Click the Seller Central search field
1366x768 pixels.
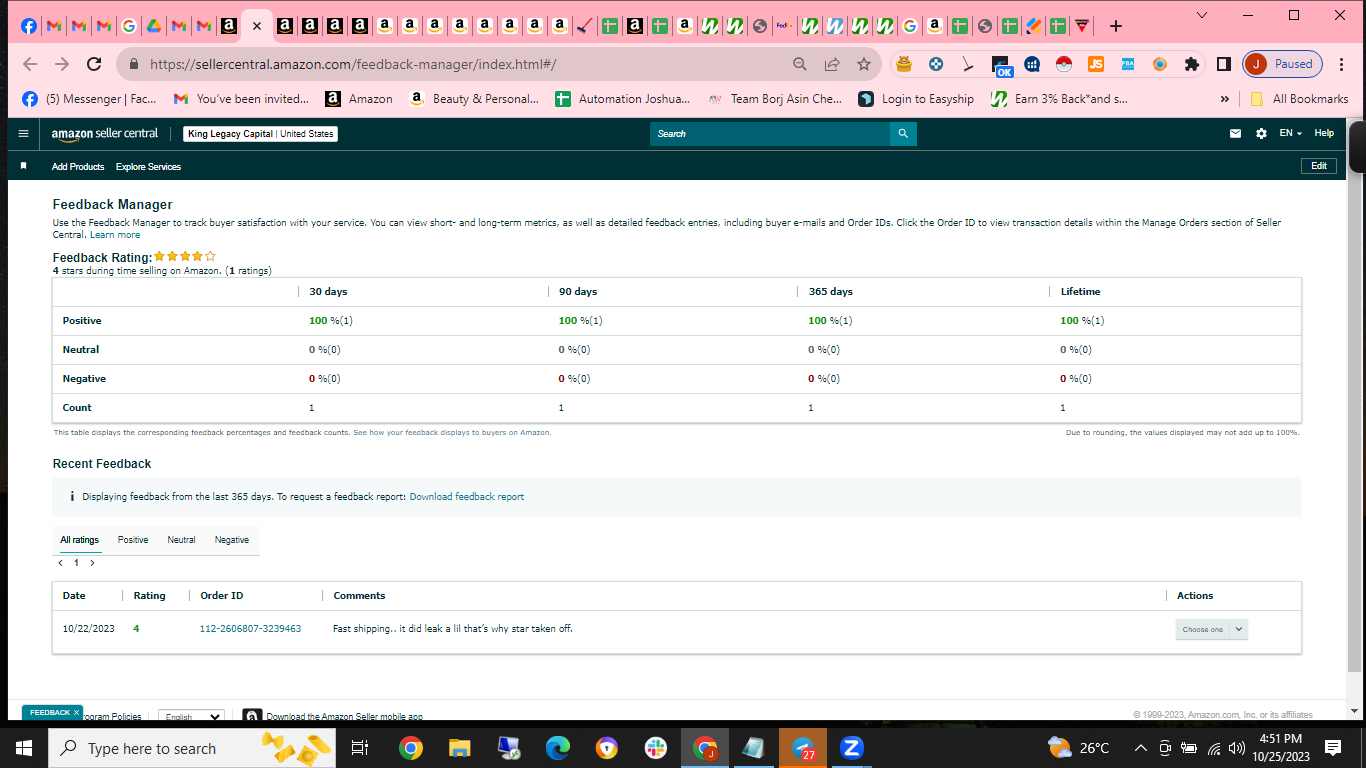pyautogui.click(x=770, y=133)
